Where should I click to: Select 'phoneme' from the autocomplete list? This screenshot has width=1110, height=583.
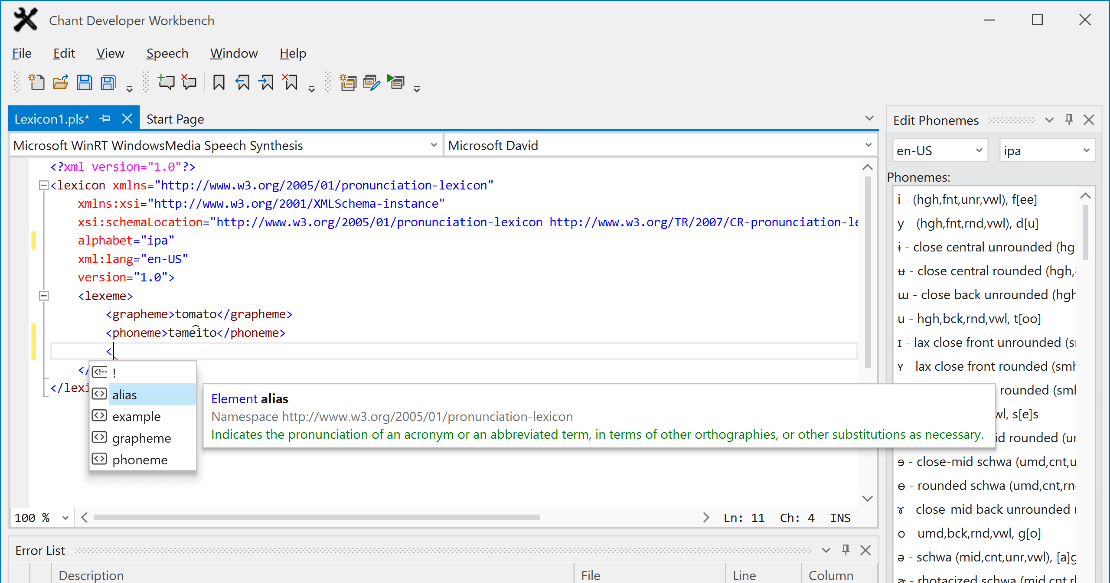142,460
